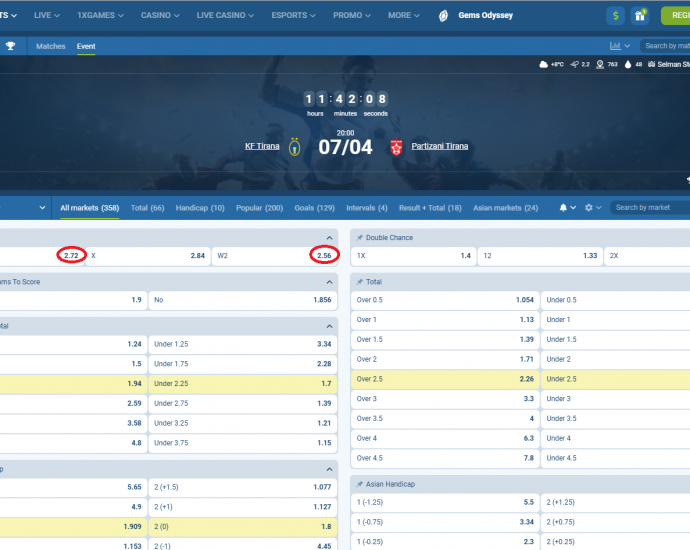Open the KF Tirana team link
The height and width of the screenshot is (550, 690).
click(262, 146)
